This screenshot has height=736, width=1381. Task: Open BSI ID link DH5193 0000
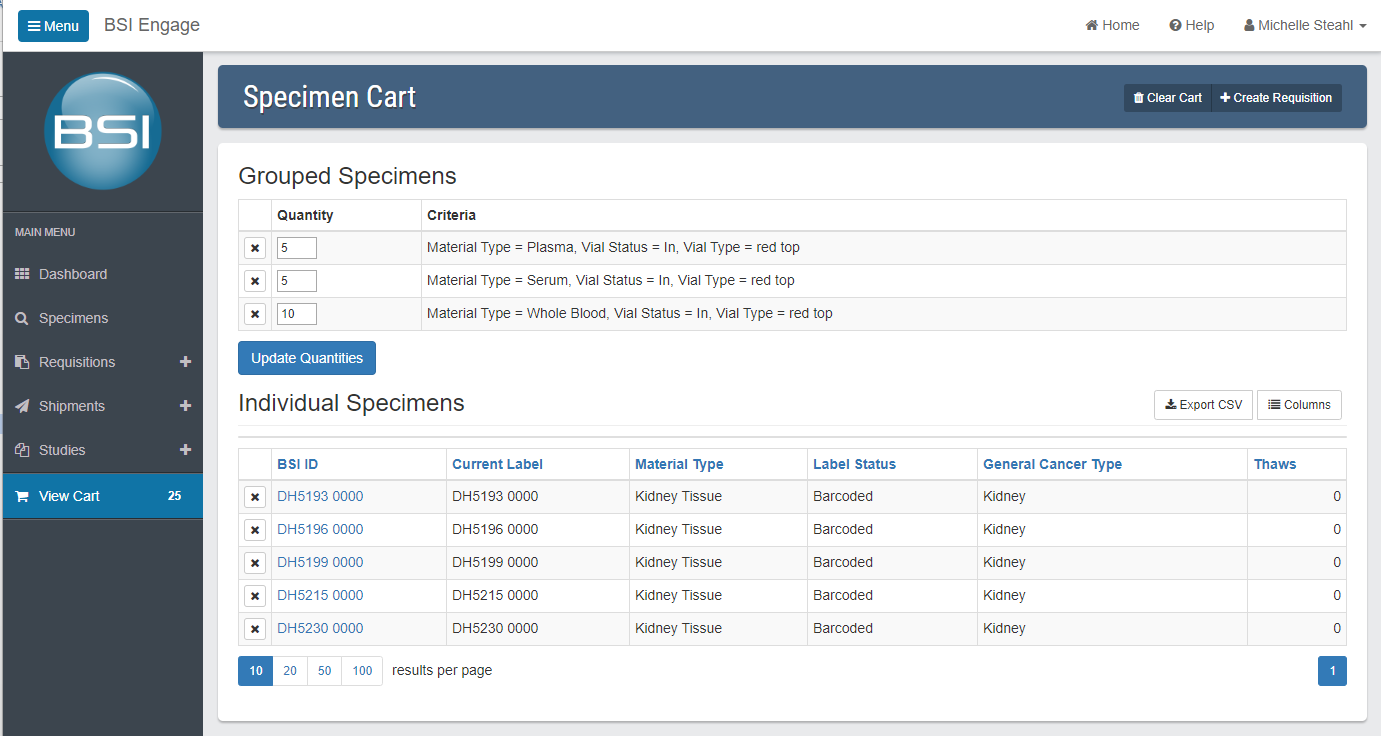(320, 496)
